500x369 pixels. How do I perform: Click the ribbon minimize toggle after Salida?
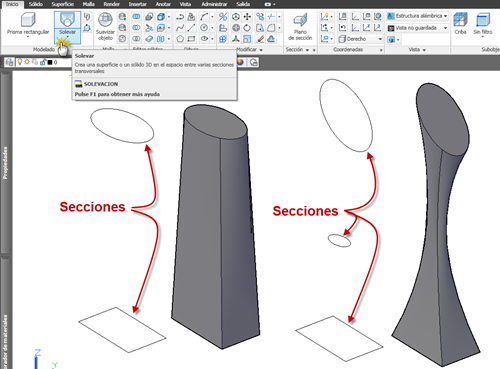[268, 4]
